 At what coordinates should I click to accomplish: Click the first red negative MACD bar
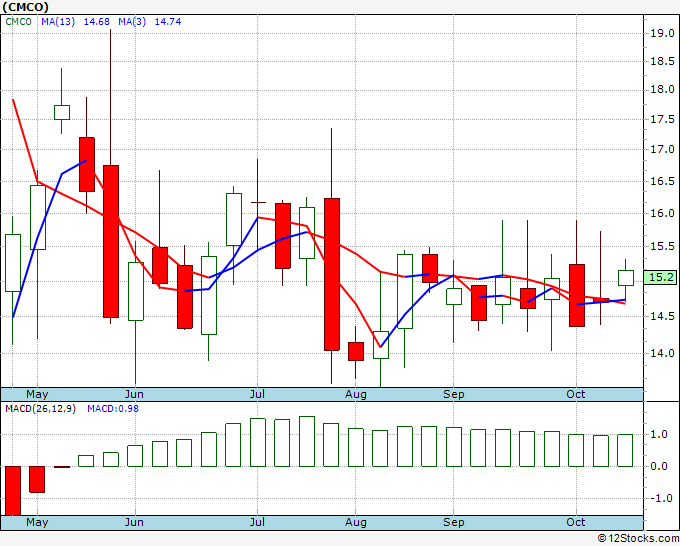(13, 490)
